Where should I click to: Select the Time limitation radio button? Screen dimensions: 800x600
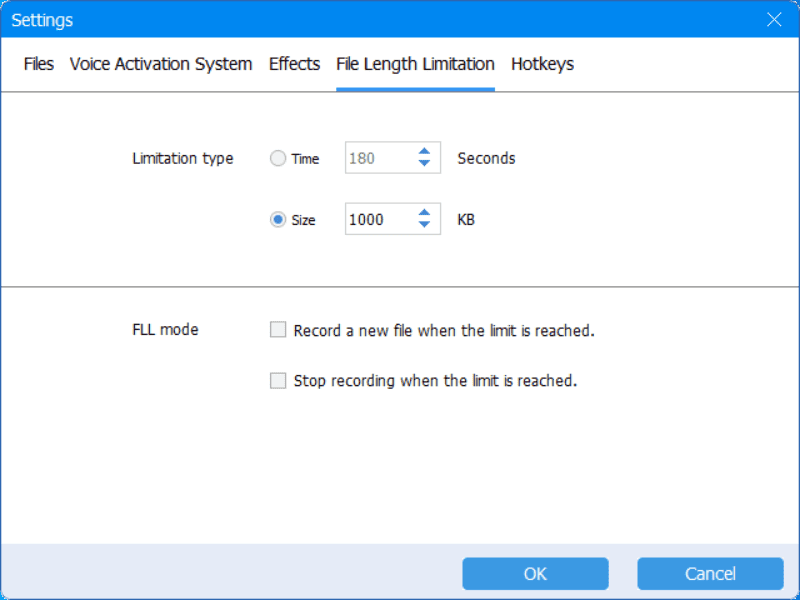278,158
